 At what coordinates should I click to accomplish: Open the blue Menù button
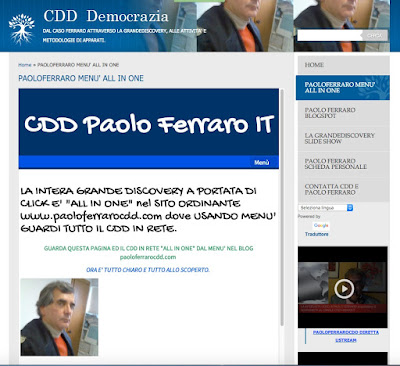click(261, 162)
